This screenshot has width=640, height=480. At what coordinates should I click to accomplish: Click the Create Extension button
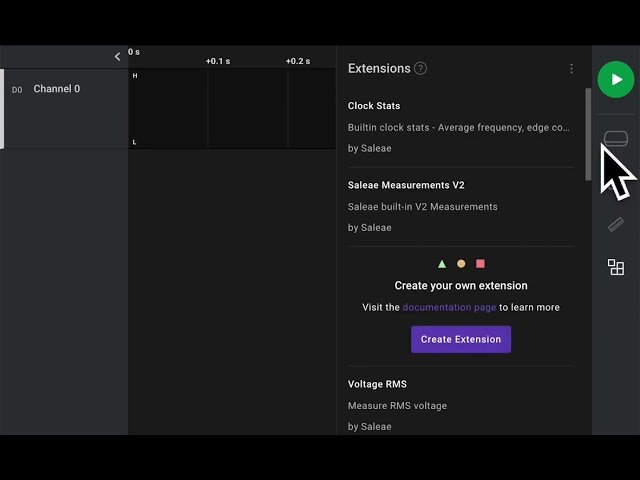point(460,339)
